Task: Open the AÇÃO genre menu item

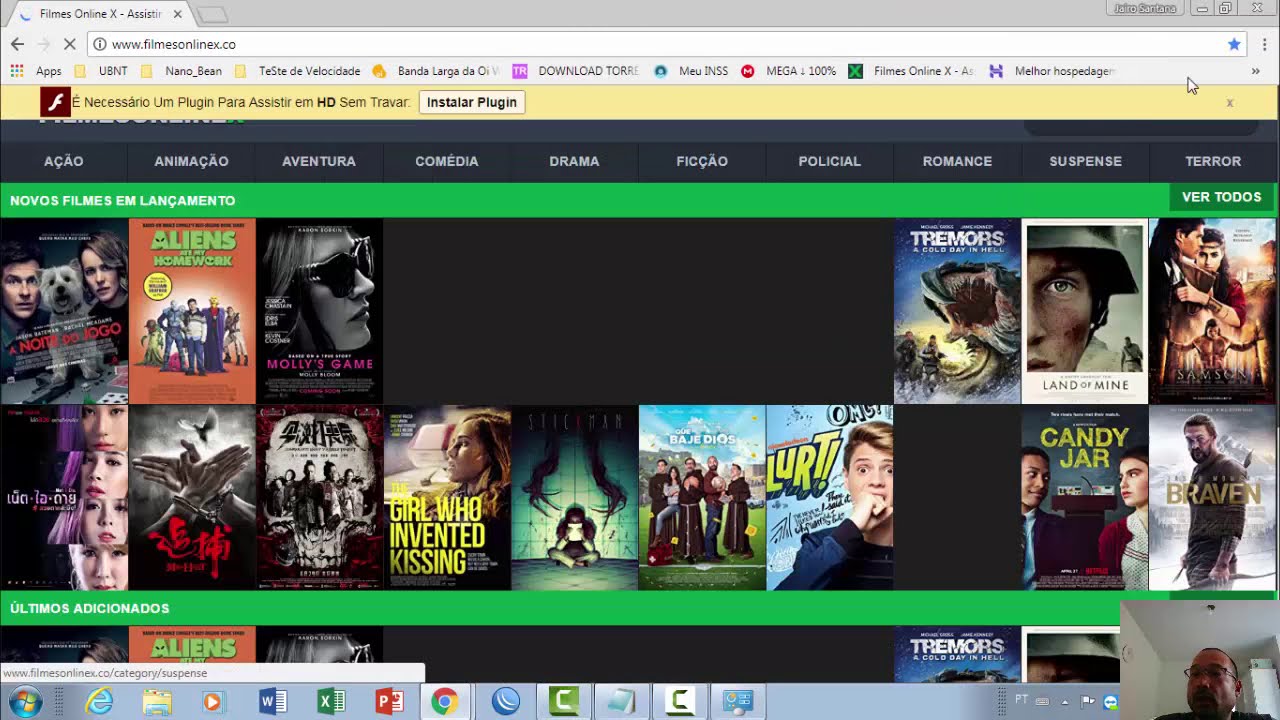Action: pyautogui.click(x=63, y=161)
